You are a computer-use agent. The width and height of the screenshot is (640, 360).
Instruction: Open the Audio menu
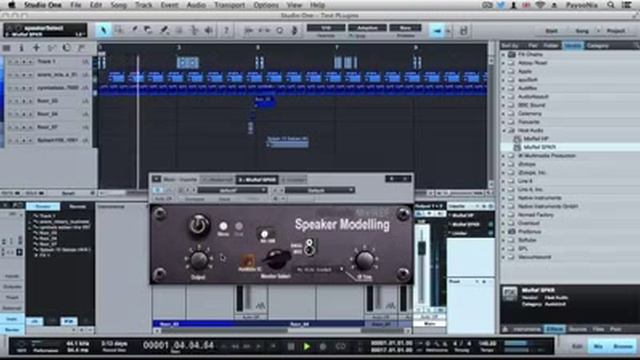point(196,5)
